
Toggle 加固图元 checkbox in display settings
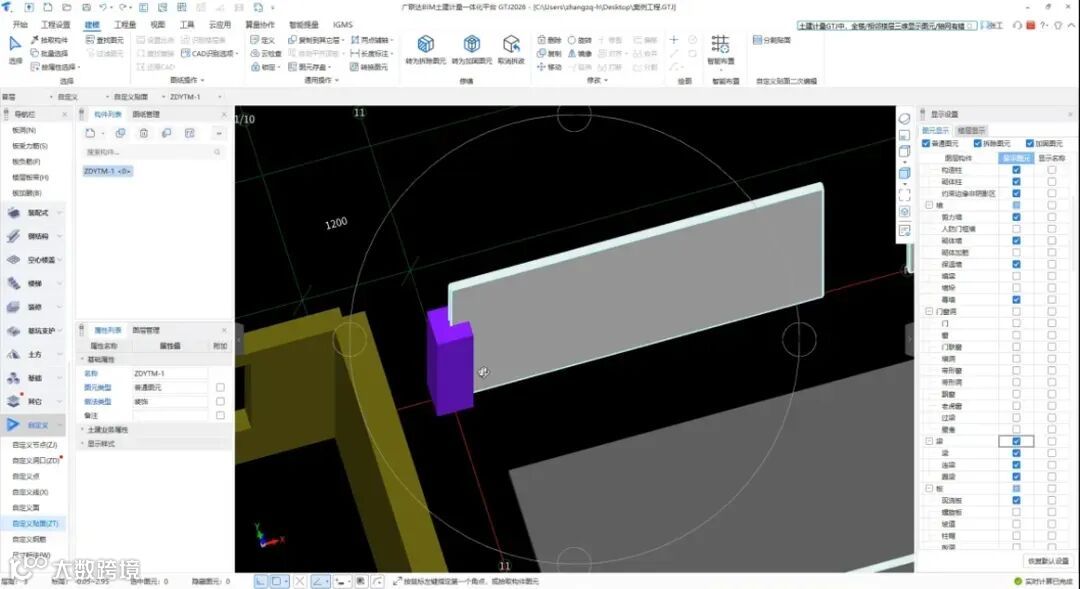pos(1030,143)
